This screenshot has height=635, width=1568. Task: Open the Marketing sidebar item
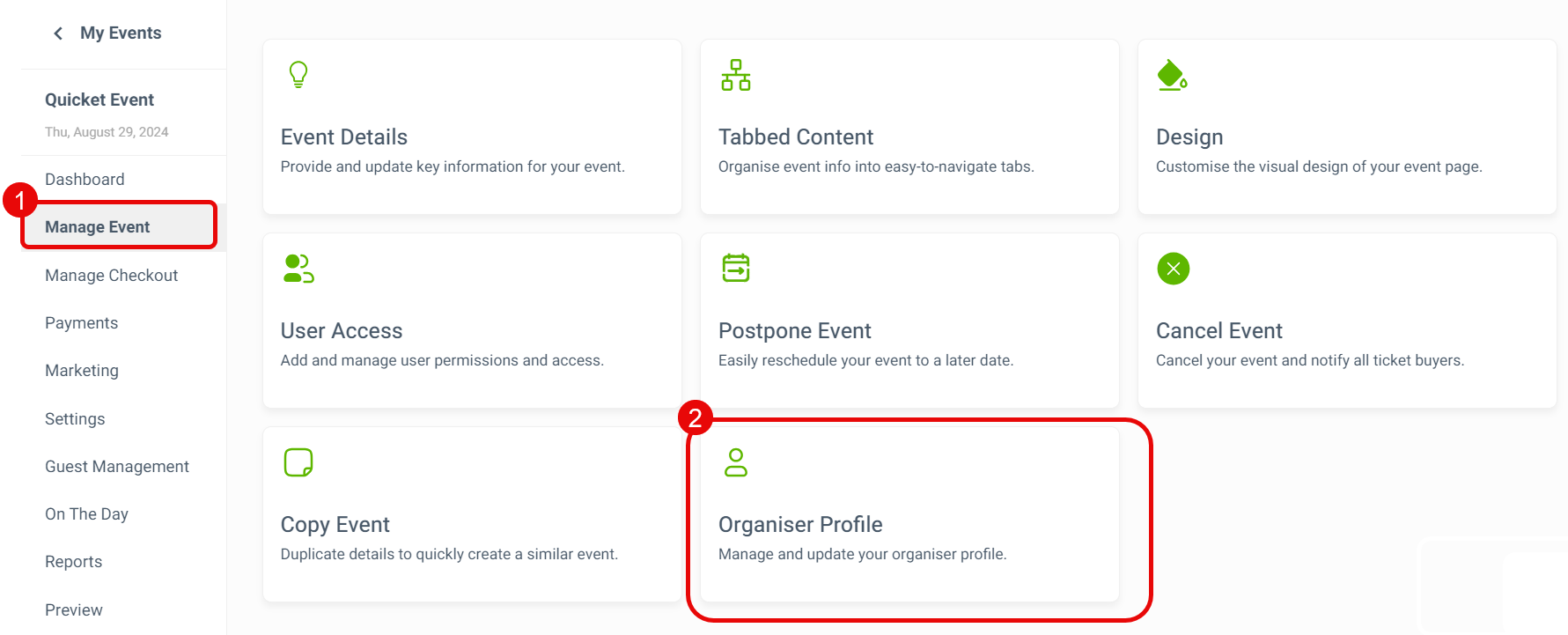point(82,371)
